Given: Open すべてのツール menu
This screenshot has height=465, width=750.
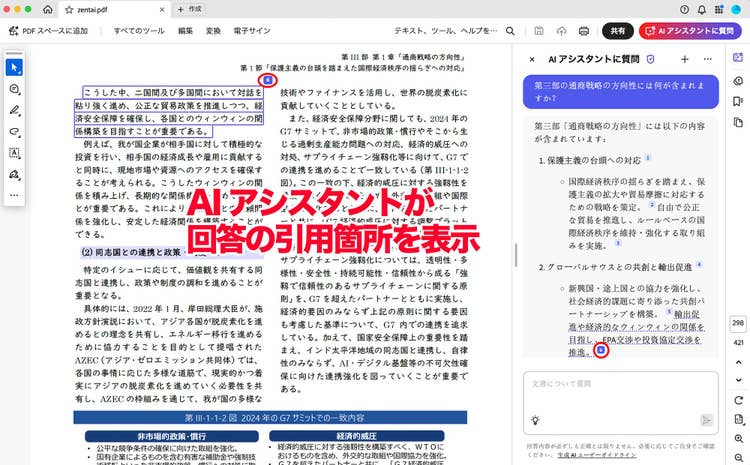Looking at the screenshot, I should coord(139,31).
